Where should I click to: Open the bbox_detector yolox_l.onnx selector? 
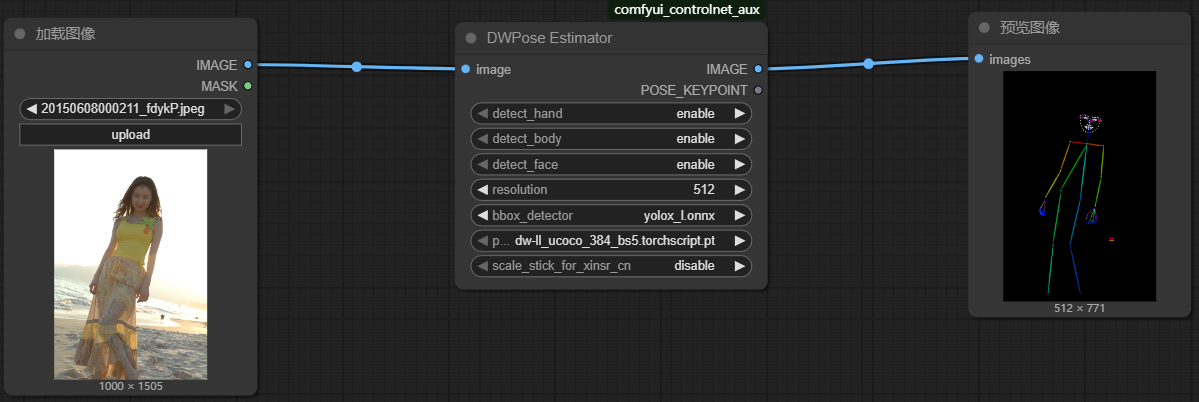[611, 215]
